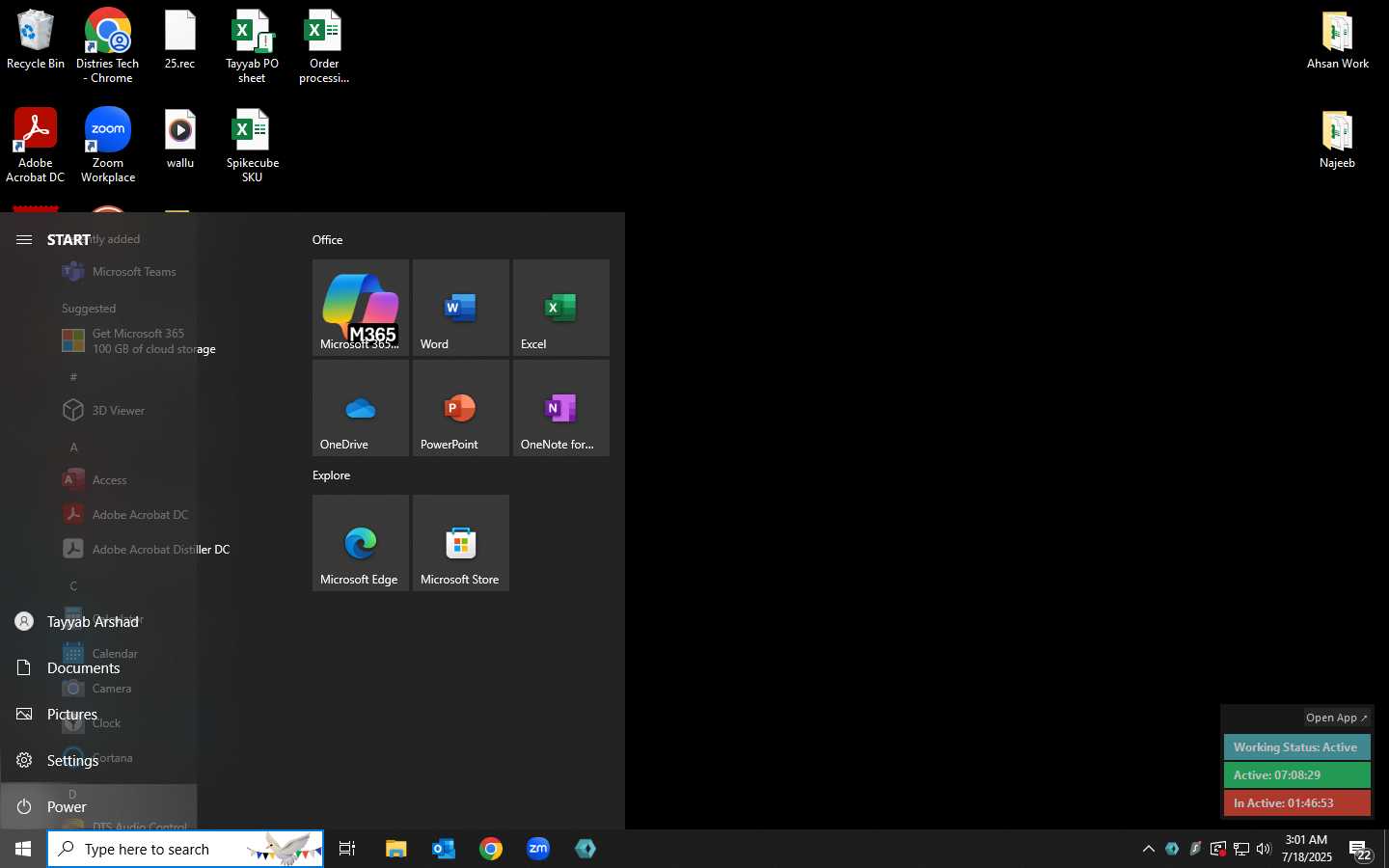Select the Ahsan Work folder
The width and height of the screenshot is (1389, 868).
click(1337, 41)
